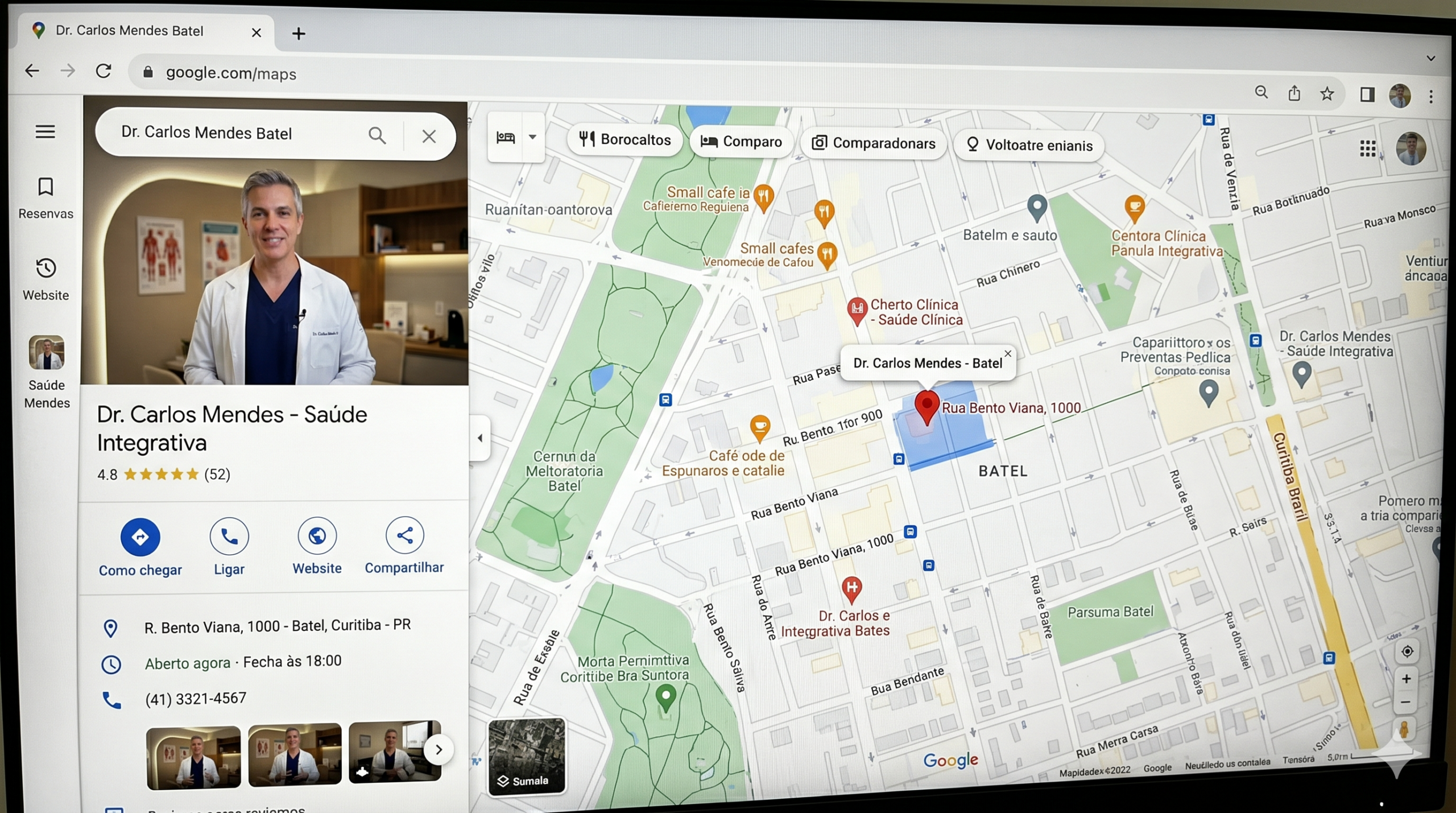Open the history Website sidebar item

tap(45, 279)
